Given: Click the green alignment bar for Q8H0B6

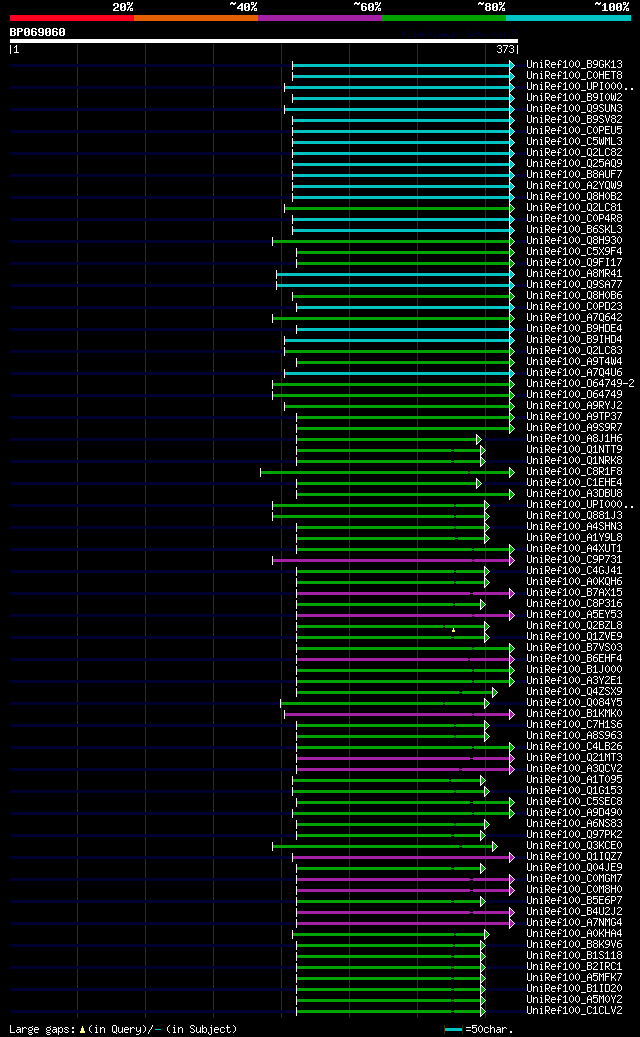Looking at the screenshot, I should [403, 296].
